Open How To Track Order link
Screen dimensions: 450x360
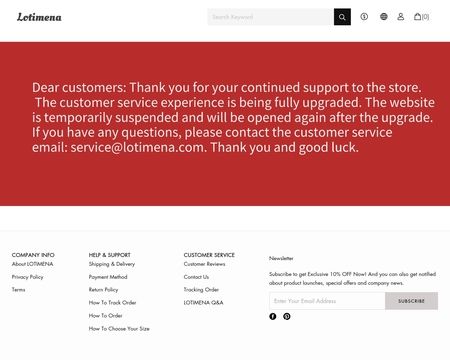point(112,303)
